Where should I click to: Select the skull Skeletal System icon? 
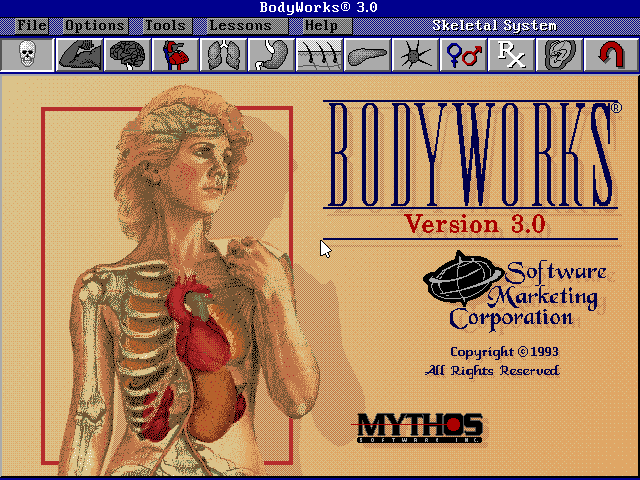pos(27,55)
